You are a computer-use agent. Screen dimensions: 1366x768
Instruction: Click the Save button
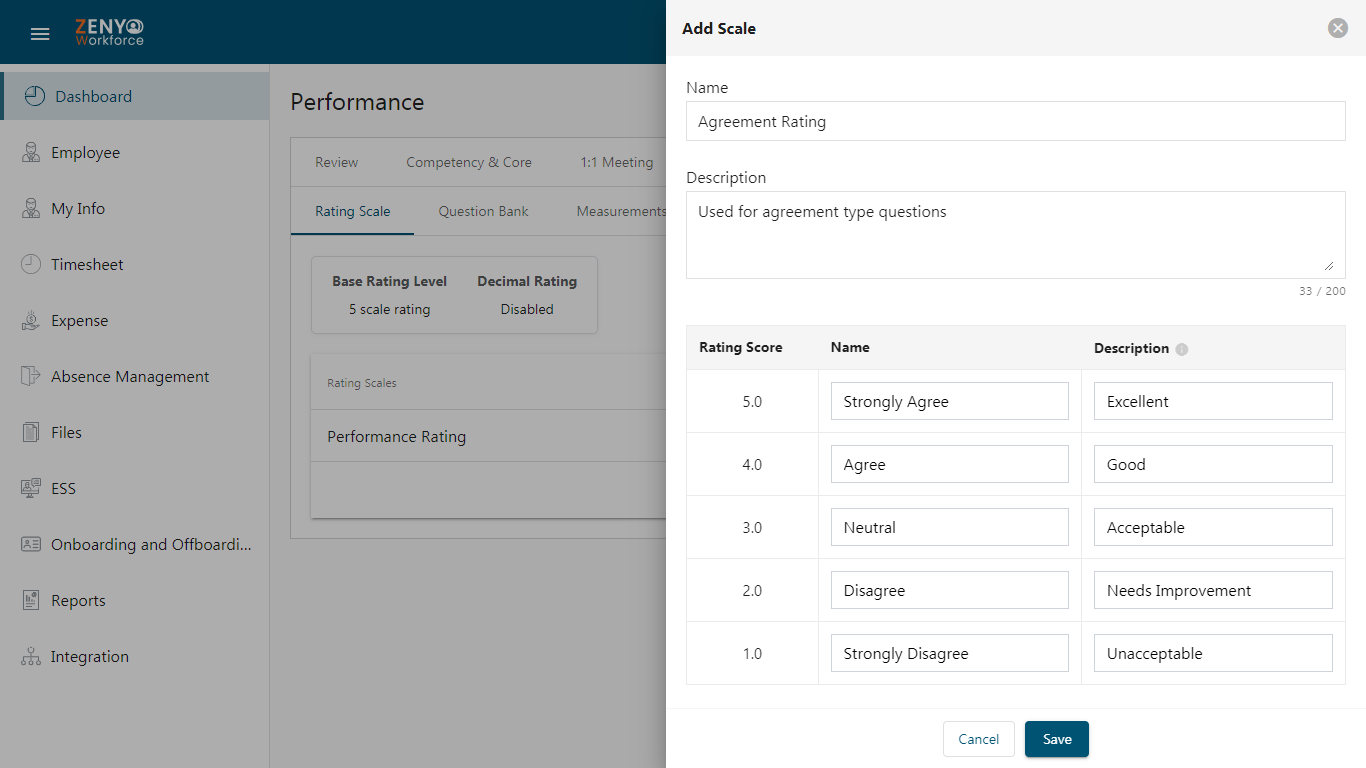(1057, 739)
